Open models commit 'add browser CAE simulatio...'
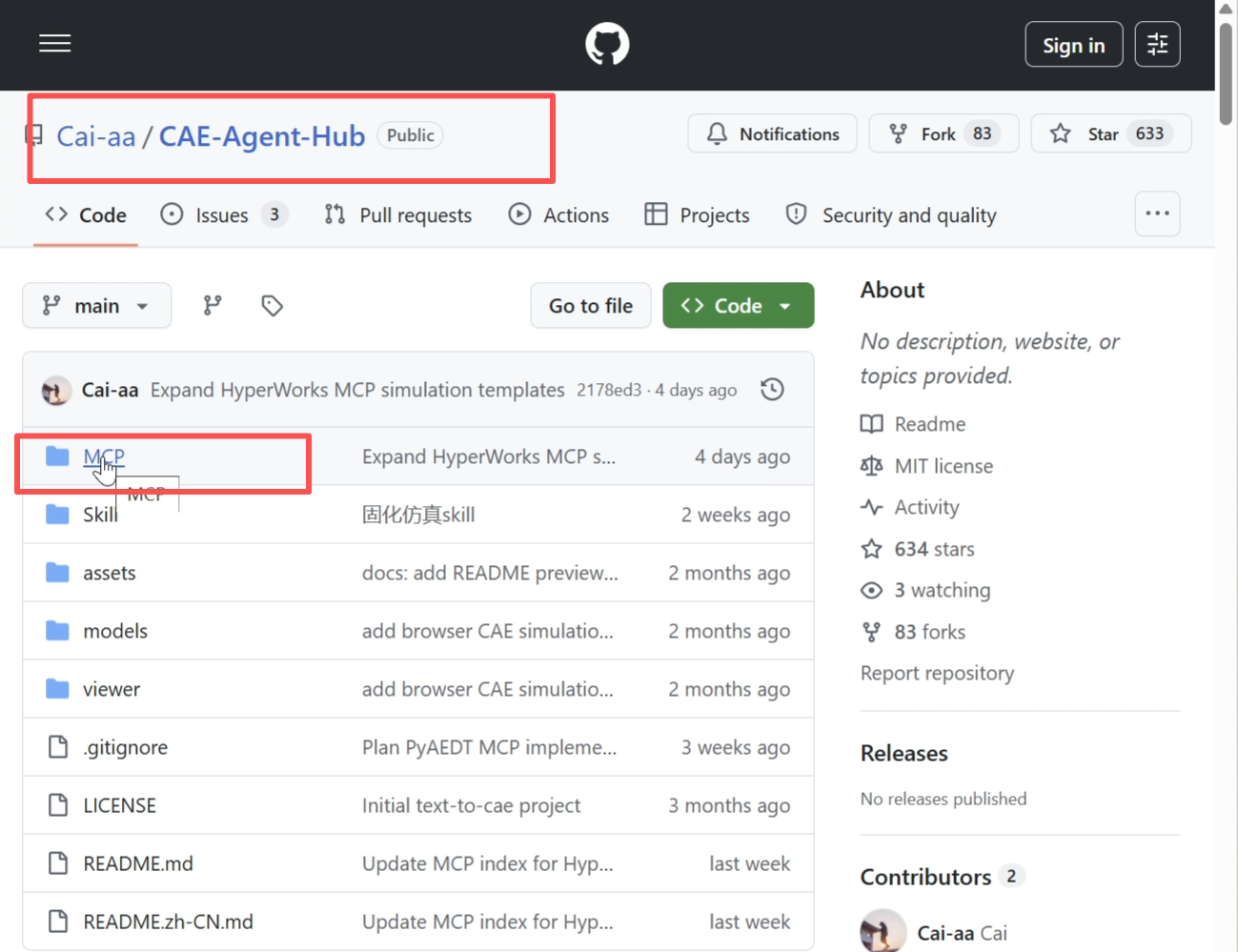 pyautogui.click(x=488, y=631)
